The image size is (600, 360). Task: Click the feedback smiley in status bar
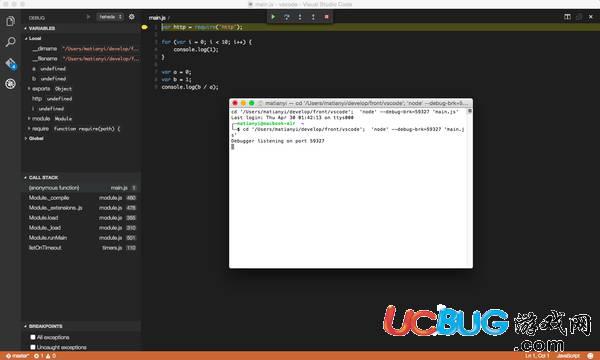tap(590, 356)
